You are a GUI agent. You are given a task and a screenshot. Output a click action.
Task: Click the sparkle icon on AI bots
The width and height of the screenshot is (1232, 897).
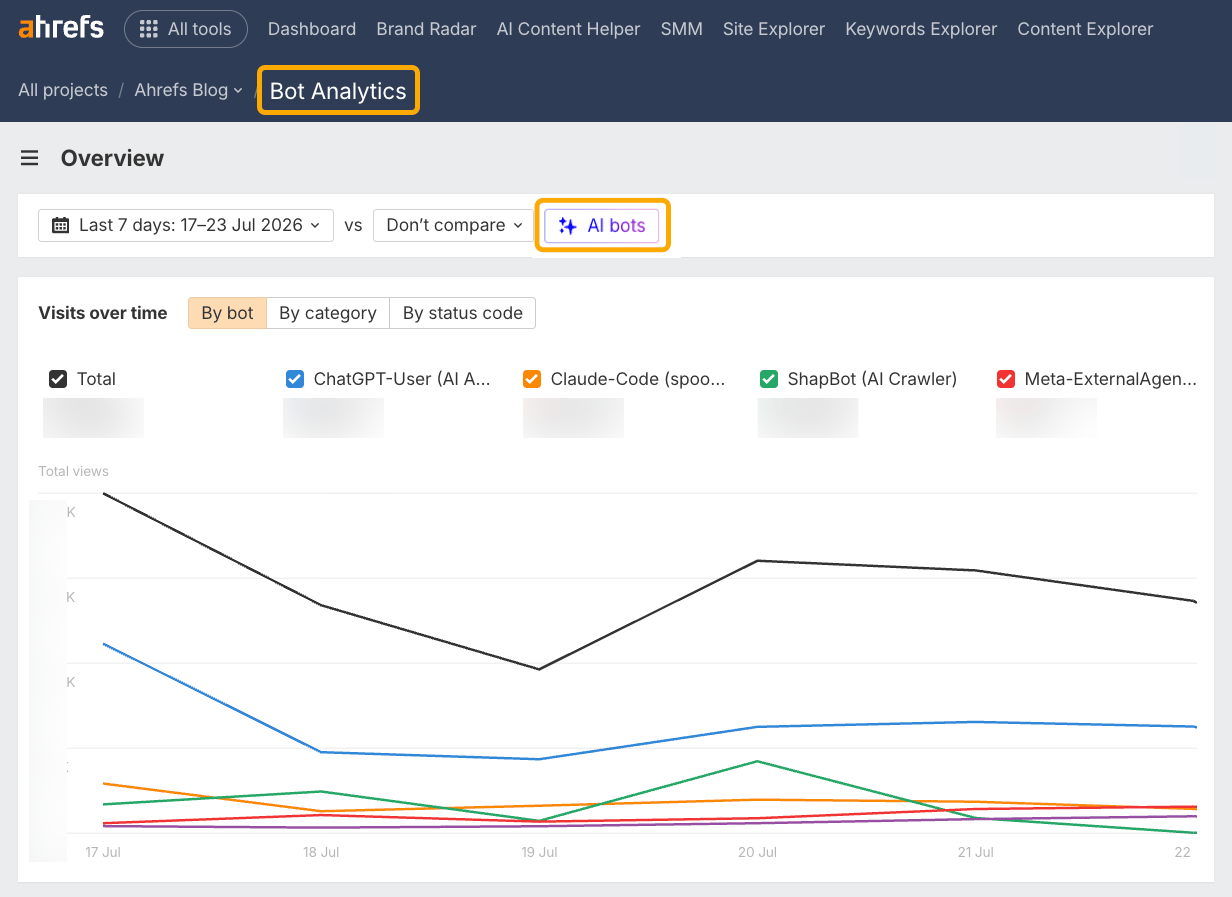568,226
